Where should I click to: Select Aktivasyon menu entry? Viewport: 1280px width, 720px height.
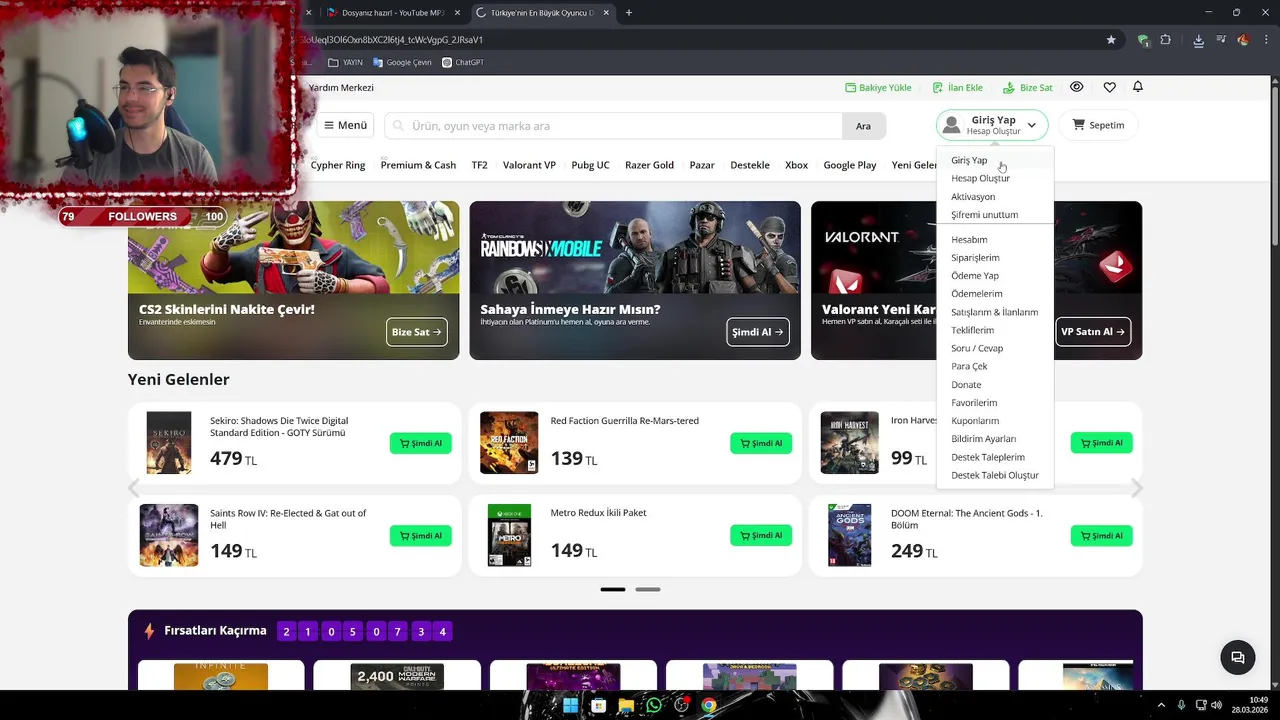click(x=973, y=197)
